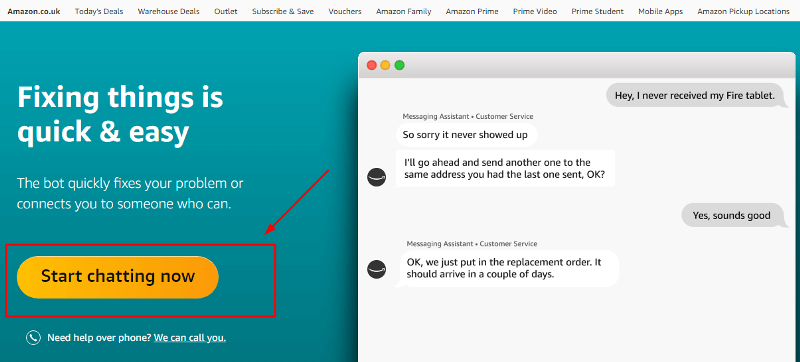800x362 pixels.
Task: Open Subscribe & Save page
Action: coord(283,11)
